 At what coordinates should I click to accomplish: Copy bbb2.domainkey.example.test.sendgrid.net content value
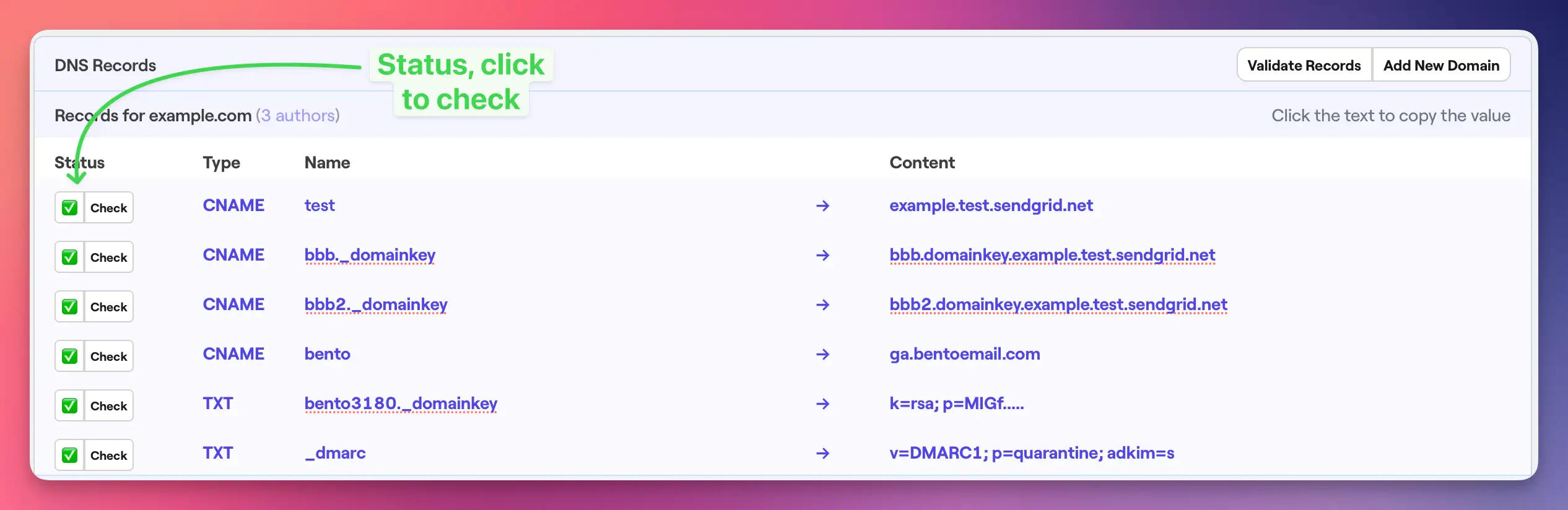[1058, 305]
